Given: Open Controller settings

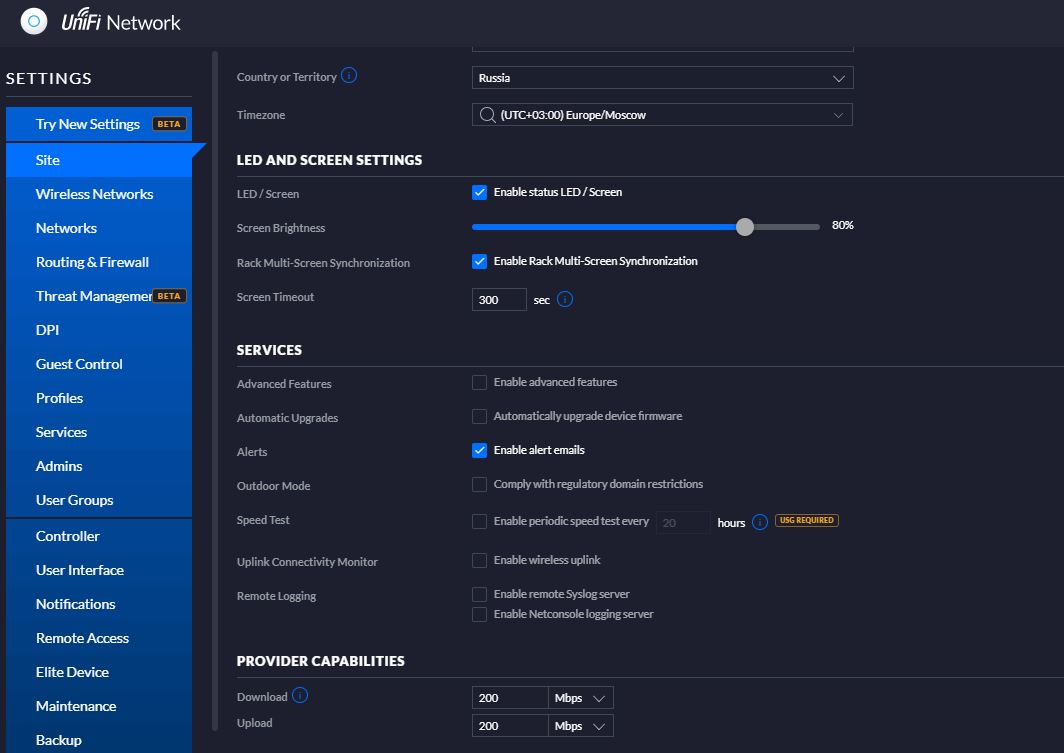Looking at the screenshot, I should tap(99, 536).
